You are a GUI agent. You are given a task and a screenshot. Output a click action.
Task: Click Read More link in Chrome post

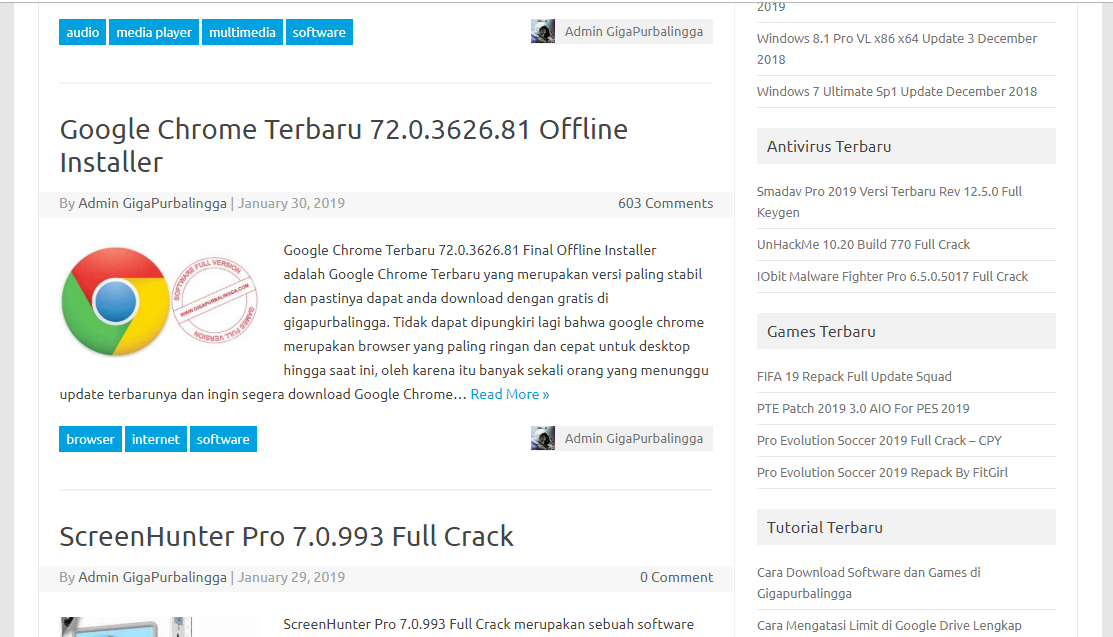510,394
